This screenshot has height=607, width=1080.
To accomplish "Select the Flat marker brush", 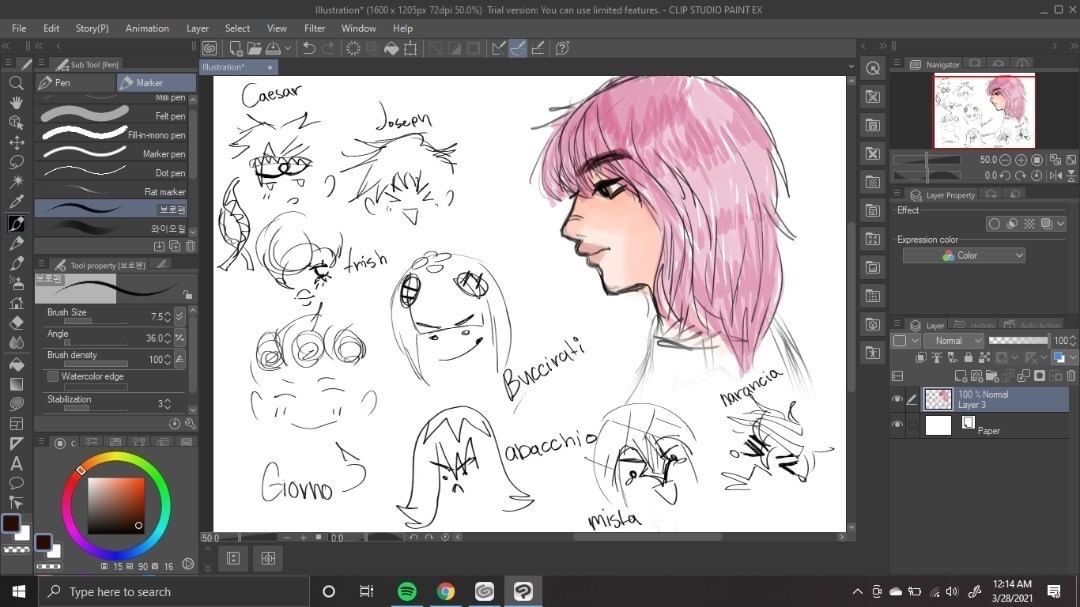I will tap(112, 192).
